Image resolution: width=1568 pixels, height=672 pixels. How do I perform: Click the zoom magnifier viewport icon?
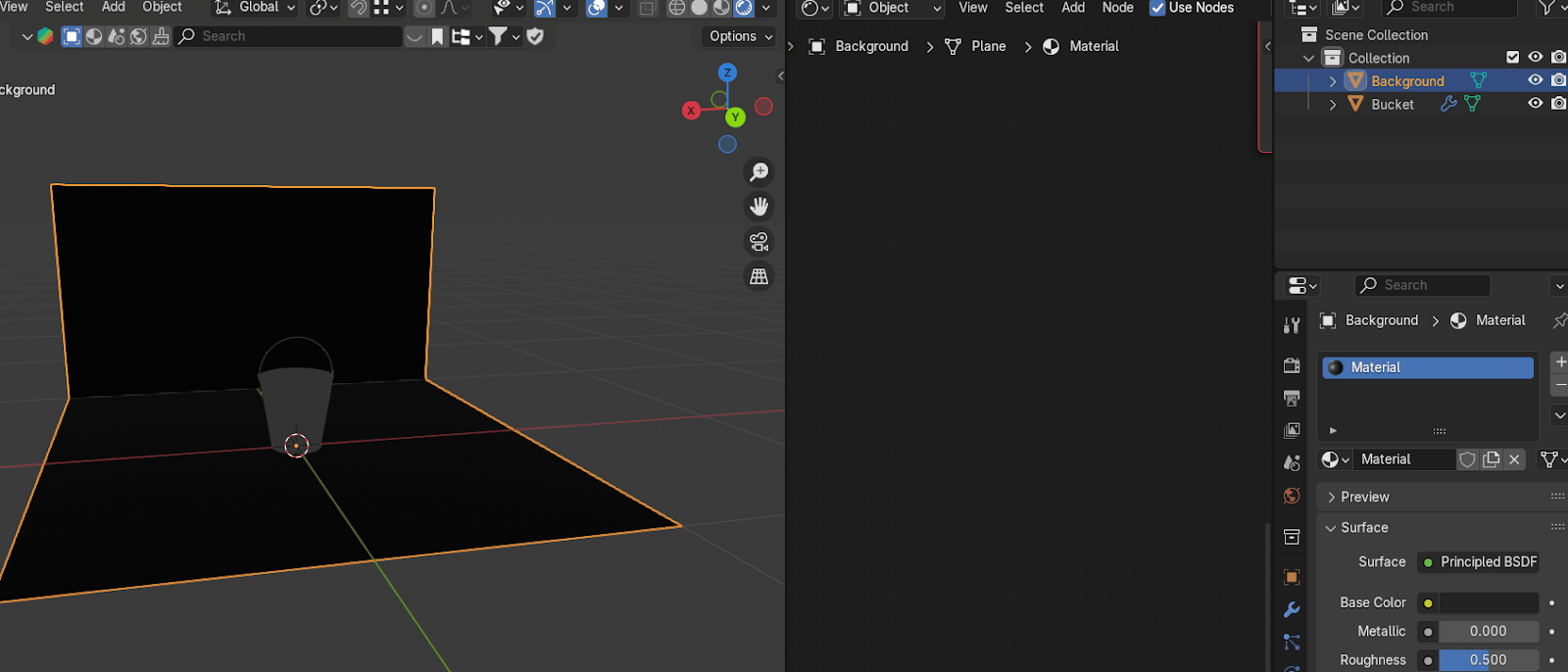tap(759, 172)
